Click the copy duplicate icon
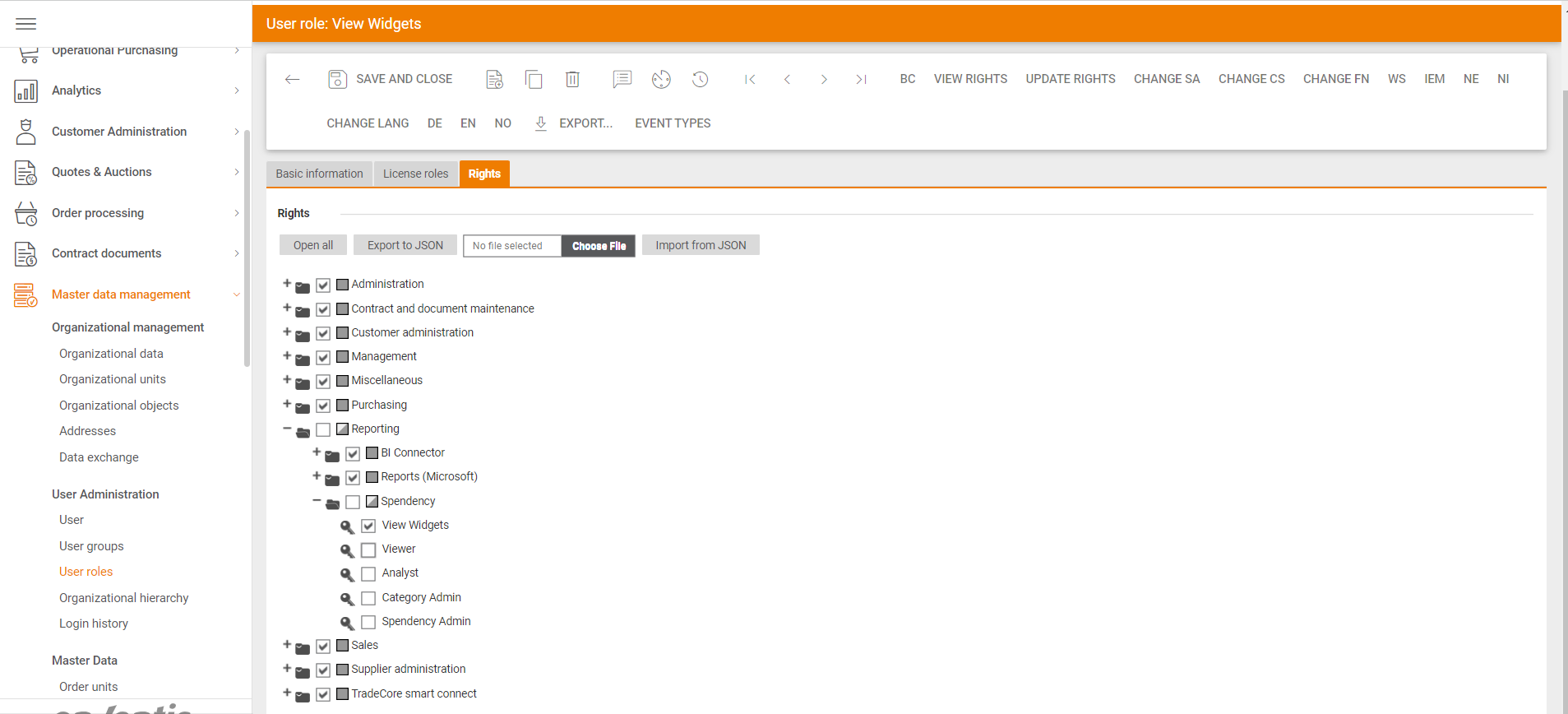 click(x=534, y=79)
